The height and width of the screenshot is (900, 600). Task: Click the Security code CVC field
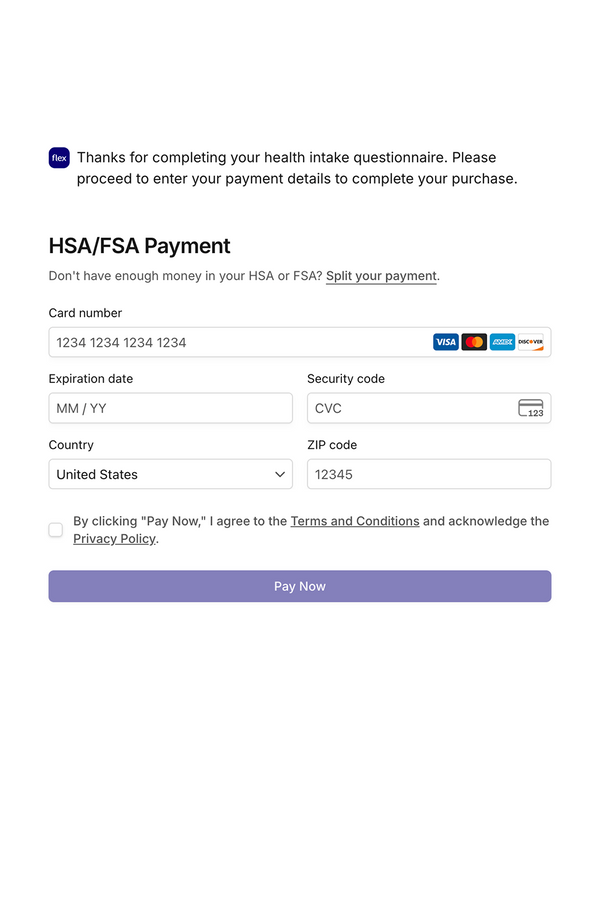coord(410,408)
